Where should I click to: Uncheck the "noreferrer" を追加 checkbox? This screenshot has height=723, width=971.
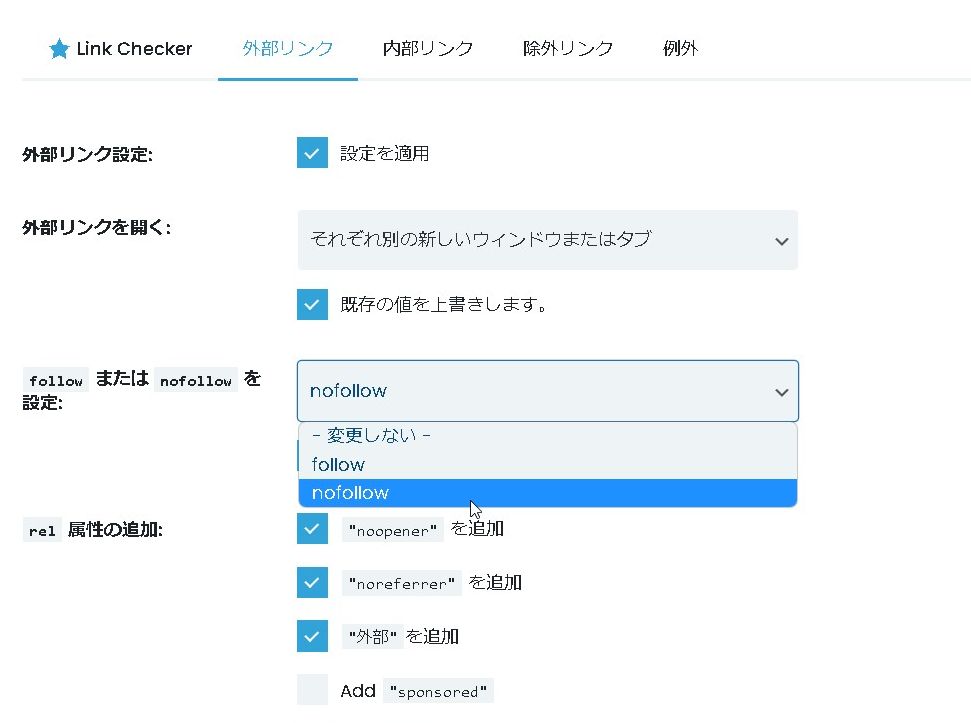tap(312, 582)
